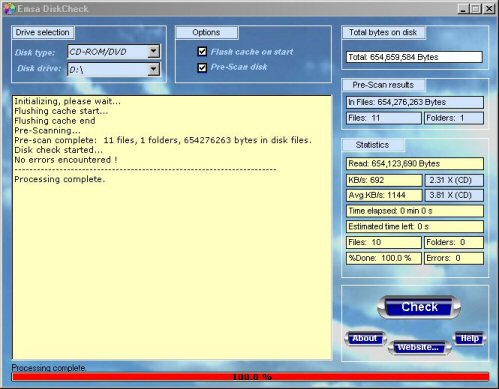This screenshot has width=499, height=389.
Task: Select the In Files 654,276,263 Bytes field
Action: click(x=415, y=102)
